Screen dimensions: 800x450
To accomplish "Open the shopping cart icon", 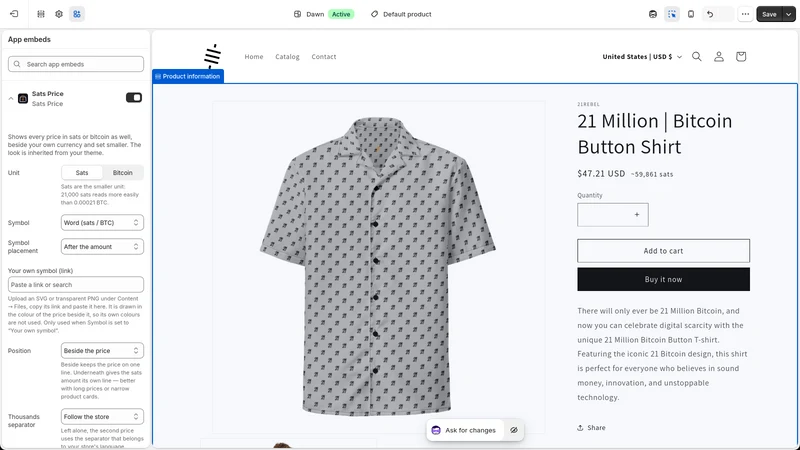I will (741, 57).
